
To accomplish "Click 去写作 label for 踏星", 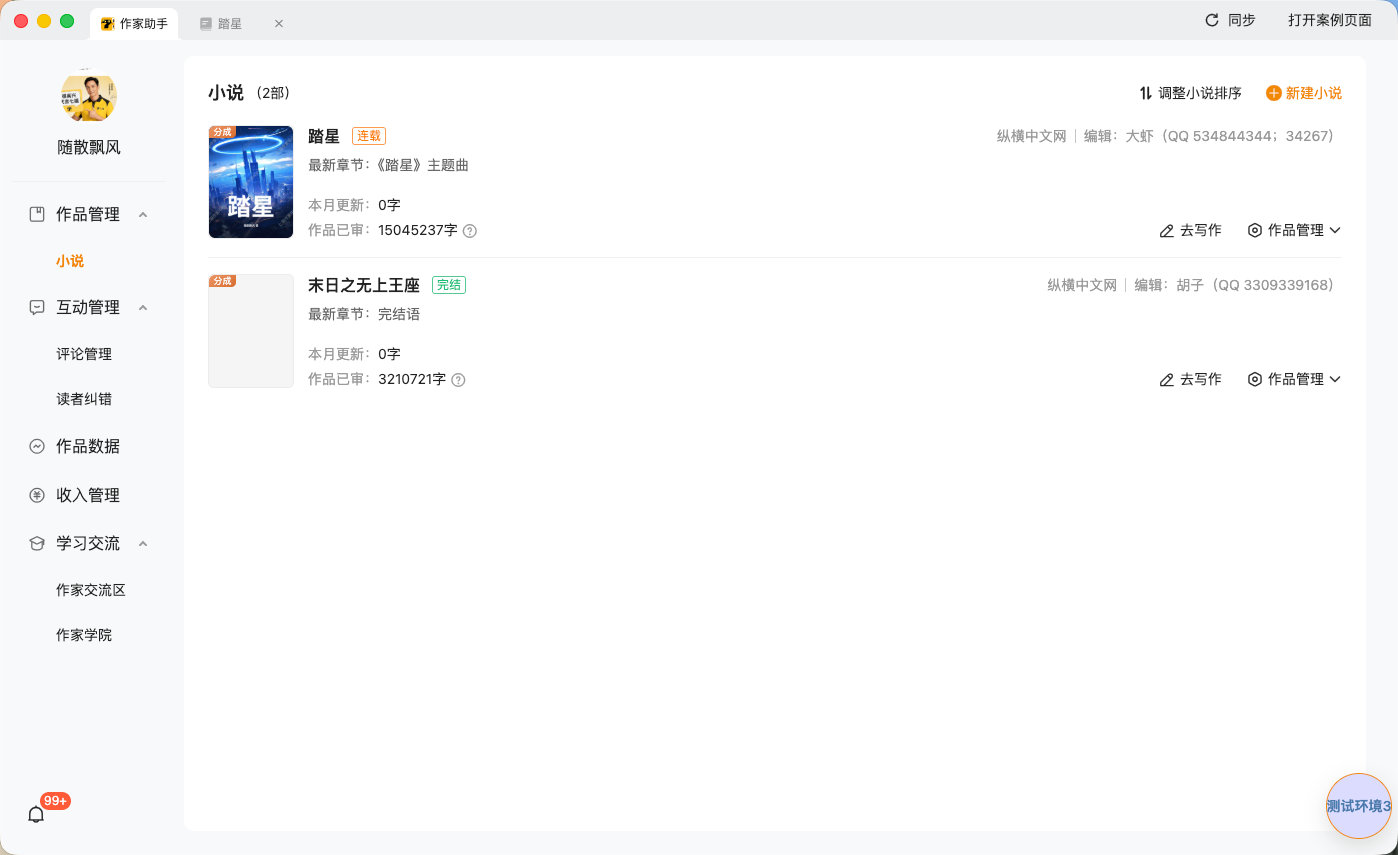I will pyautogui.click(x=1201, y=230).
